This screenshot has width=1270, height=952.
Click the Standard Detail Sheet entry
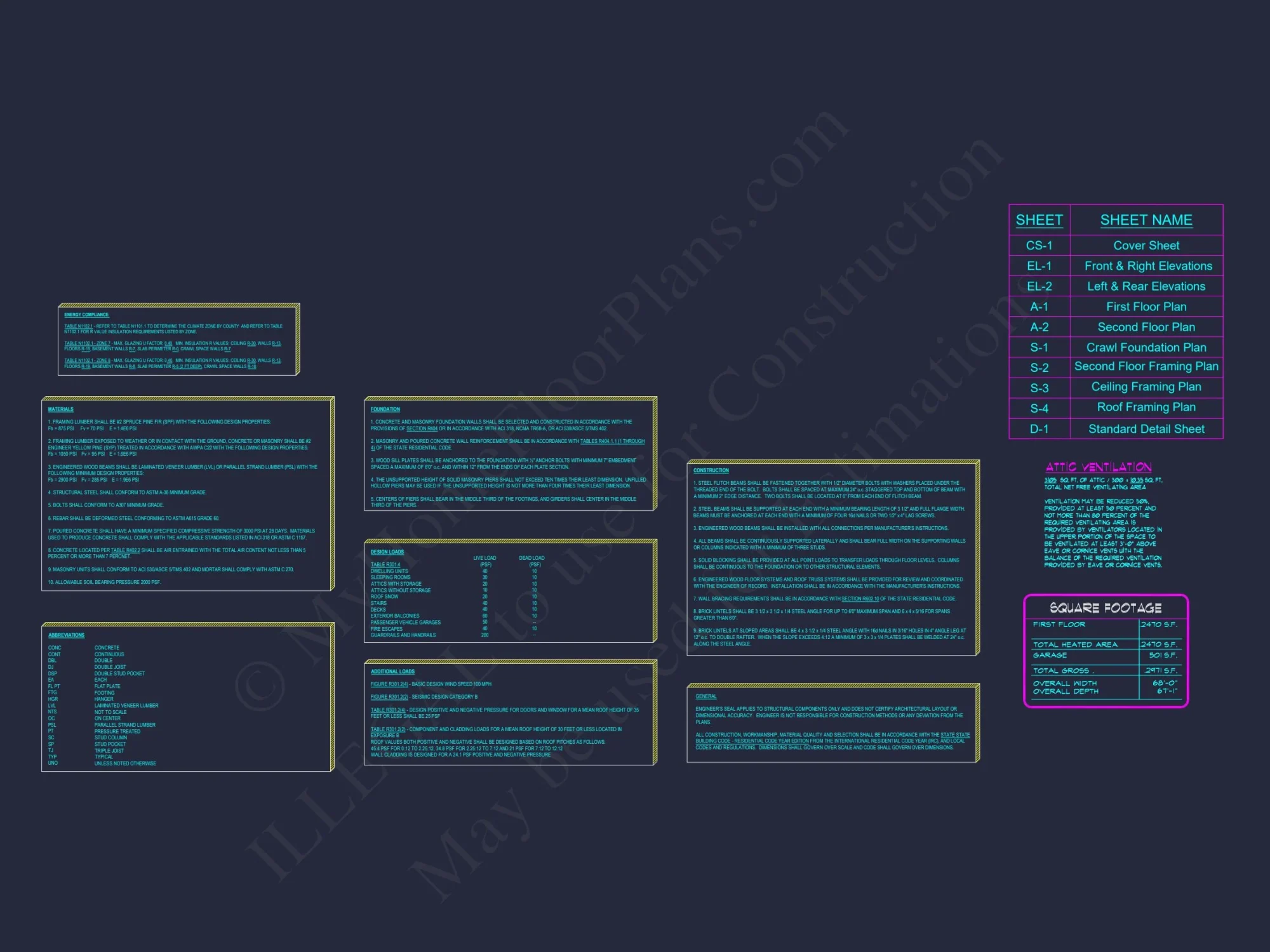1146,429
